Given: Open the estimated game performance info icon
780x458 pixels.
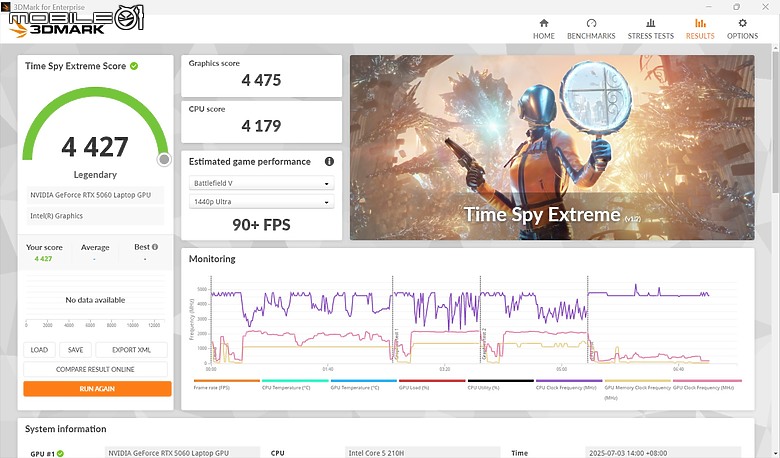Looking at the screenshot, I should (x=329, y=161).
